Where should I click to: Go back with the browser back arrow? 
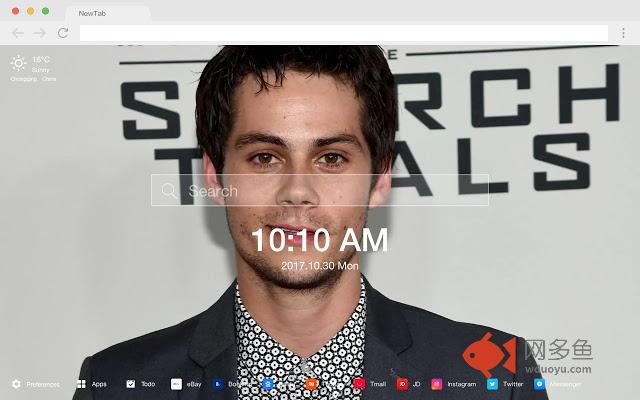[18, 33]
